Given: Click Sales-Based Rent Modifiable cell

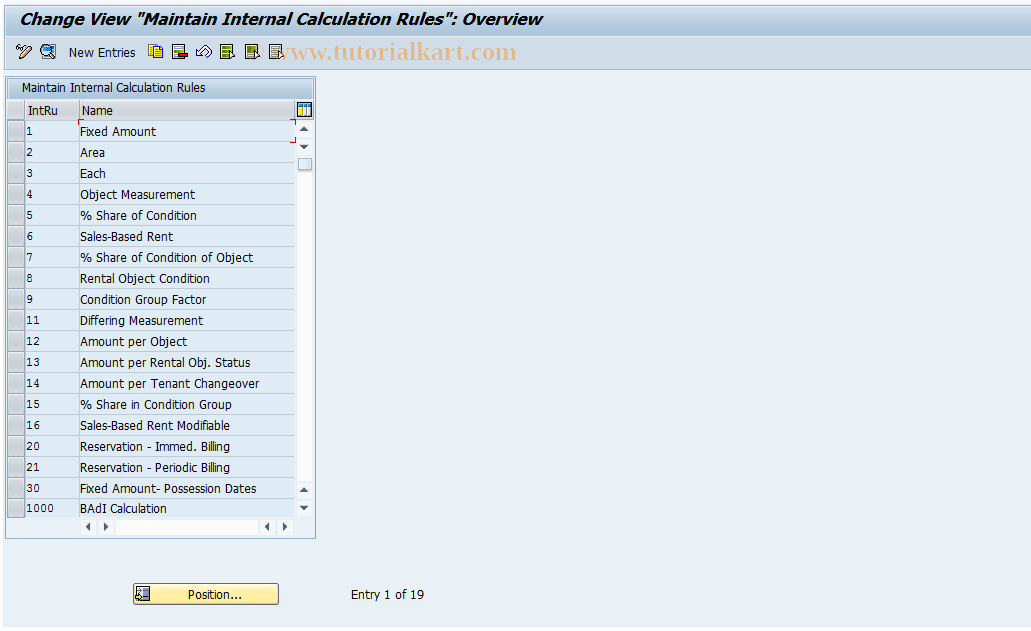Looking at the screenshot, I should pyautogui.click(x=187, y=426).
